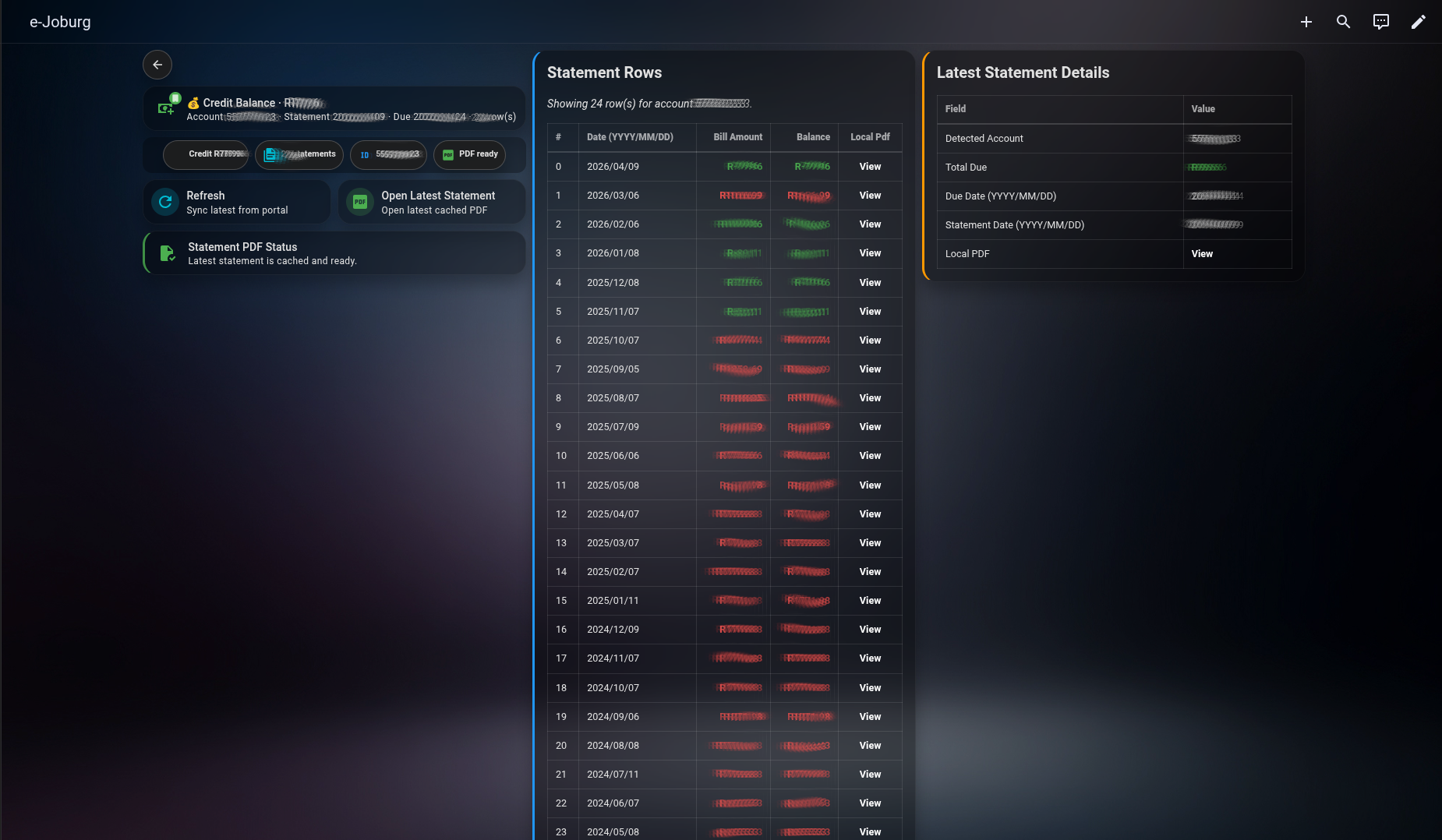This screenshot has width=1442, height=840.
Task: View PDF for 2024/06/07 statement
Action: [x=870, y=803]
